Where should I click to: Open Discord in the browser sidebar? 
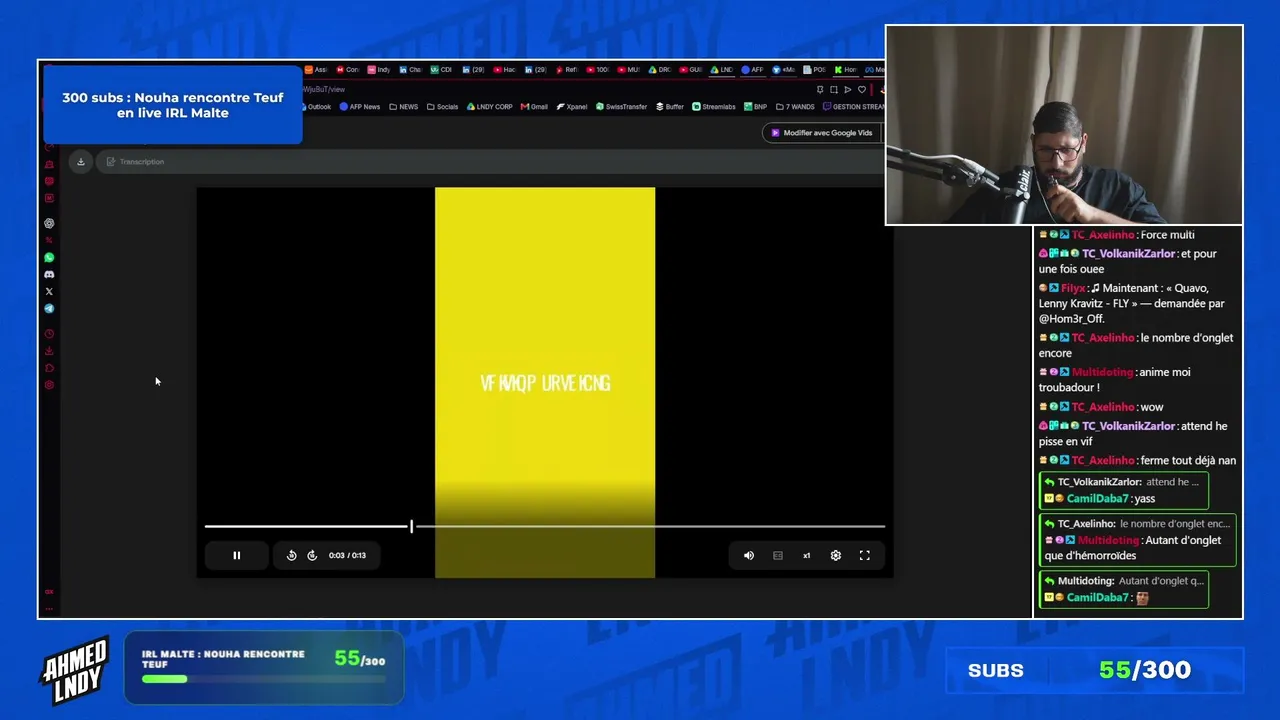[49, 274]
